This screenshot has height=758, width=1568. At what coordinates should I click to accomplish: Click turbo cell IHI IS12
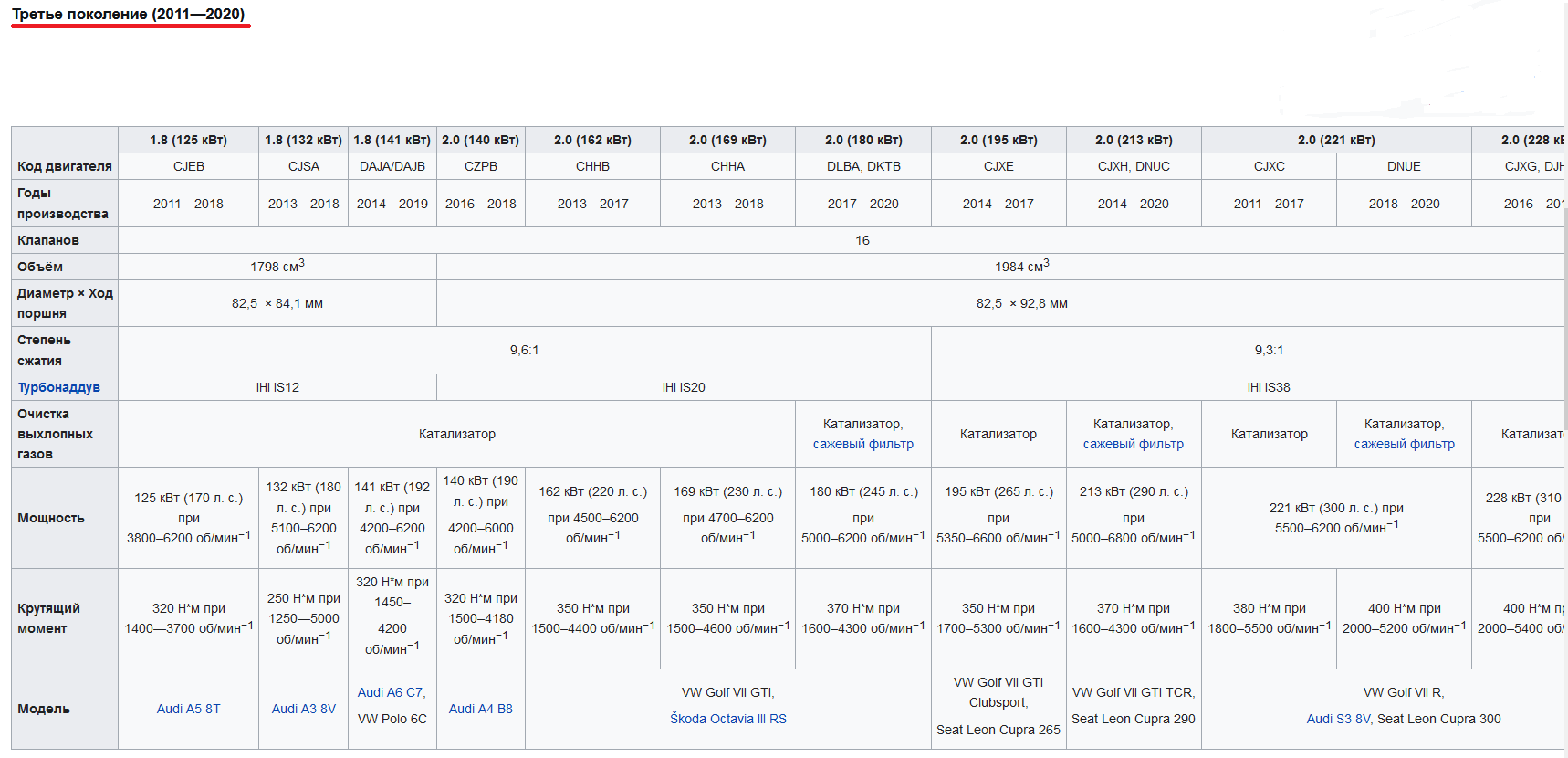pyautogui.click(x=277, y=387)
